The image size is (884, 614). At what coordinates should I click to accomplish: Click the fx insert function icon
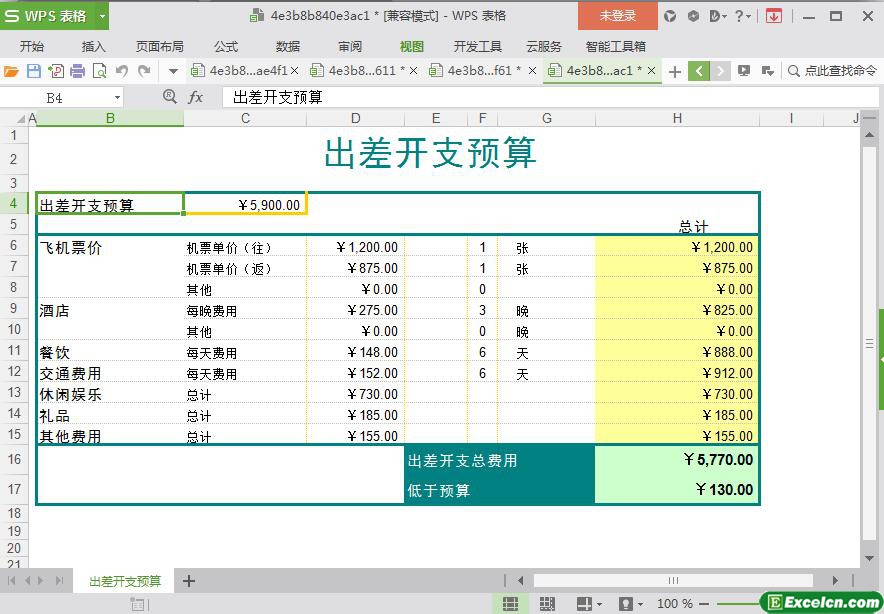point(196,97)
